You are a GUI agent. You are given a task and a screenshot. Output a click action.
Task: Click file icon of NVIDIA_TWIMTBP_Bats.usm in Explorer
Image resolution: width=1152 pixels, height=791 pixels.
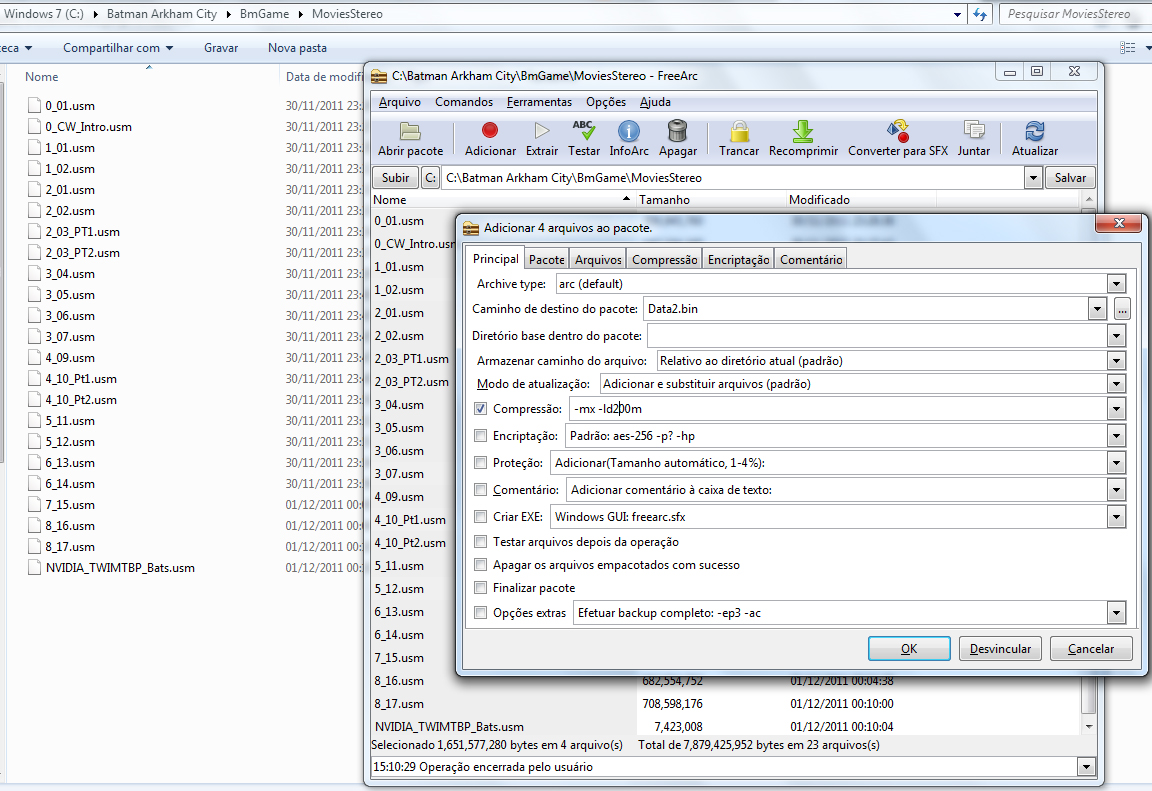pyautogui.click(x=34, y=567)
